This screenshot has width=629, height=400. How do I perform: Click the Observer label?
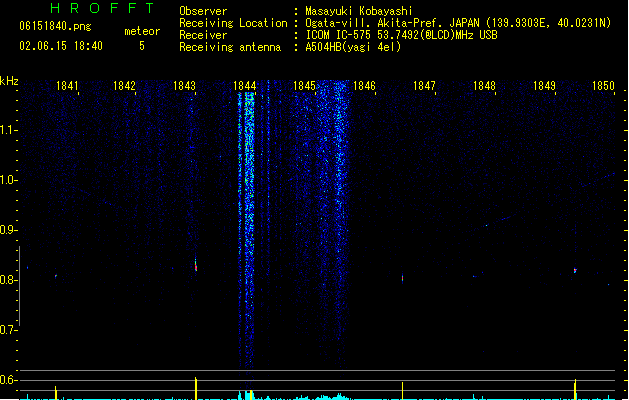pos(203,11)
